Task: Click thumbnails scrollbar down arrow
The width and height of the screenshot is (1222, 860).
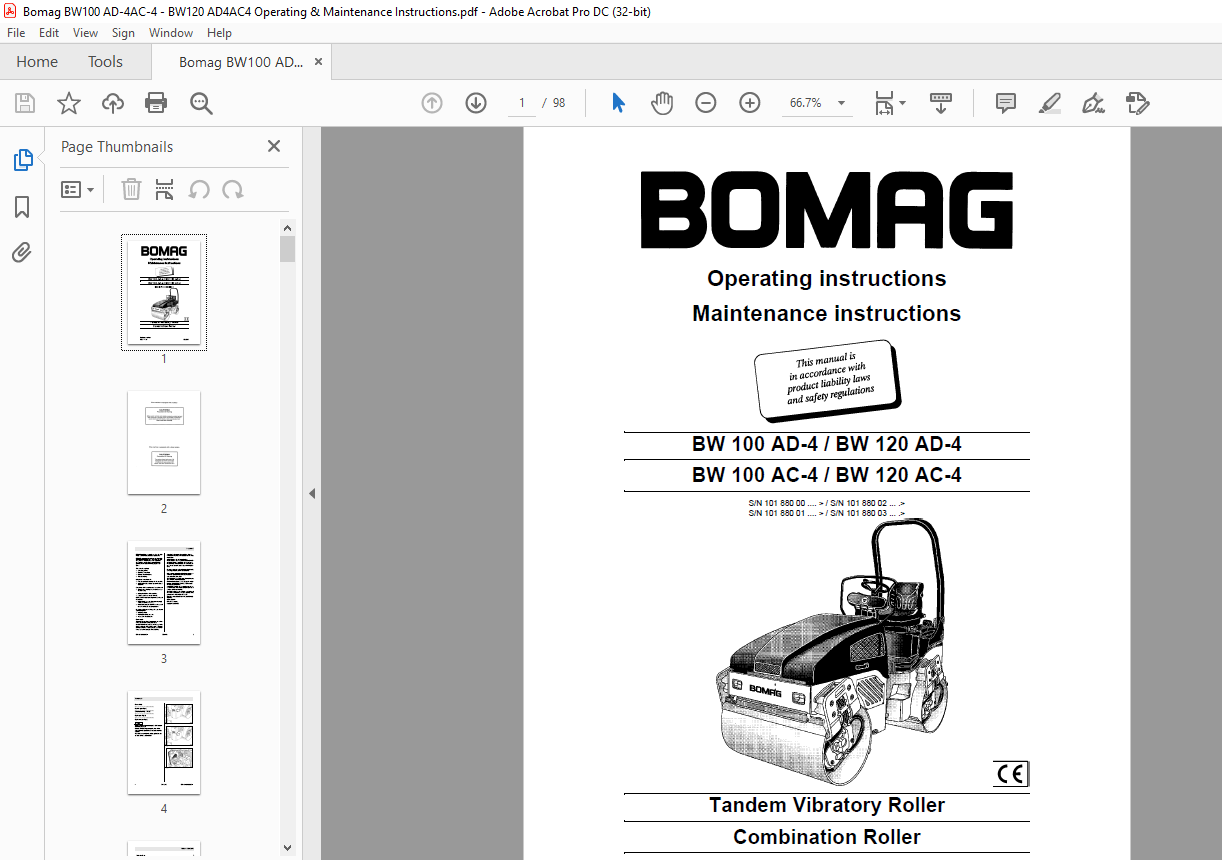Action: click(288, 848)
